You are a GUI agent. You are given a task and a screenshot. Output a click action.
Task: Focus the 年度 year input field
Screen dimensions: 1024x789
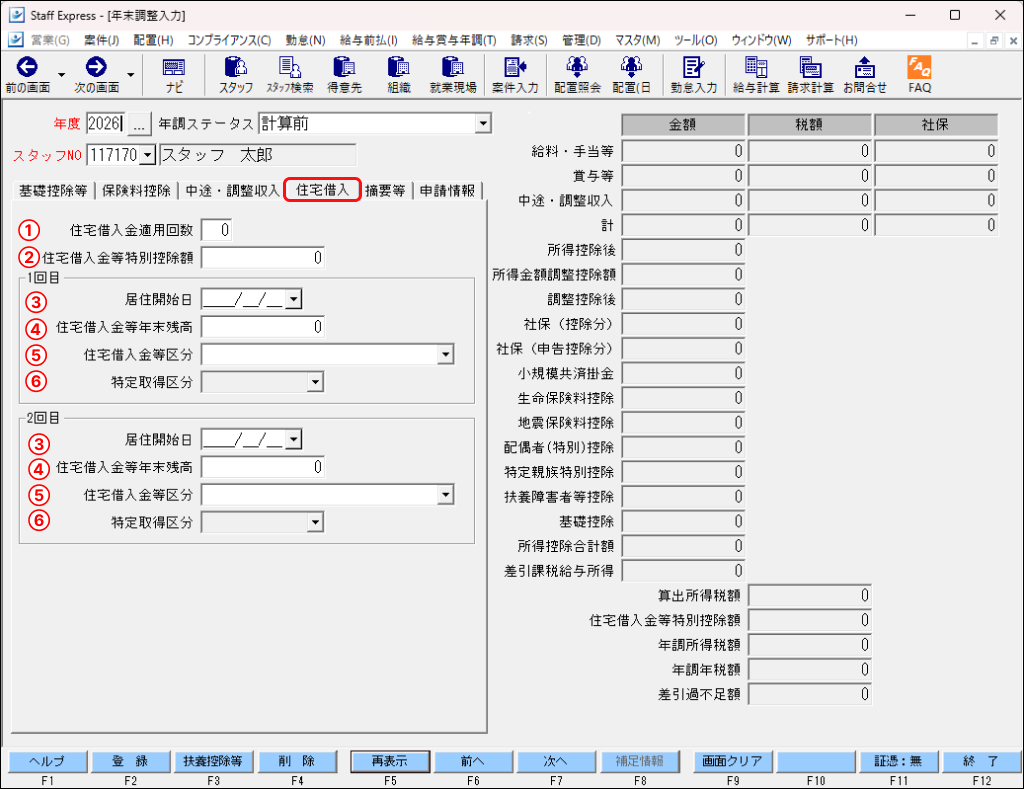click(106, 123)
